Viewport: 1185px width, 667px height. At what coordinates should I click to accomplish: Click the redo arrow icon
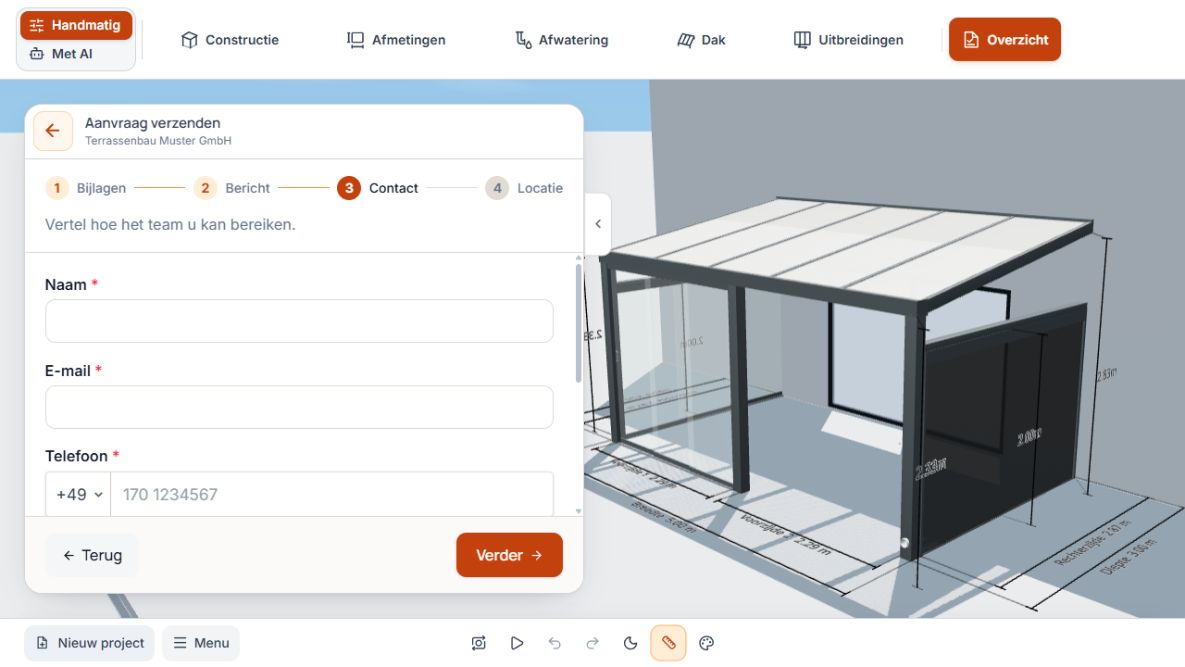click(592, 643)
